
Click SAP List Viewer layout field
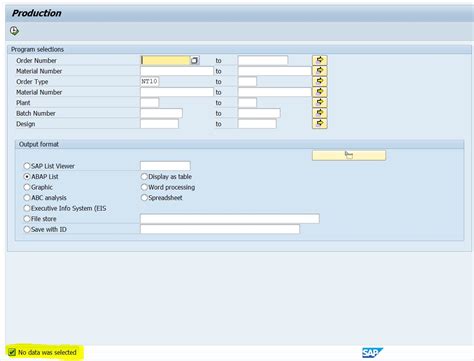(x=165, y=166)
